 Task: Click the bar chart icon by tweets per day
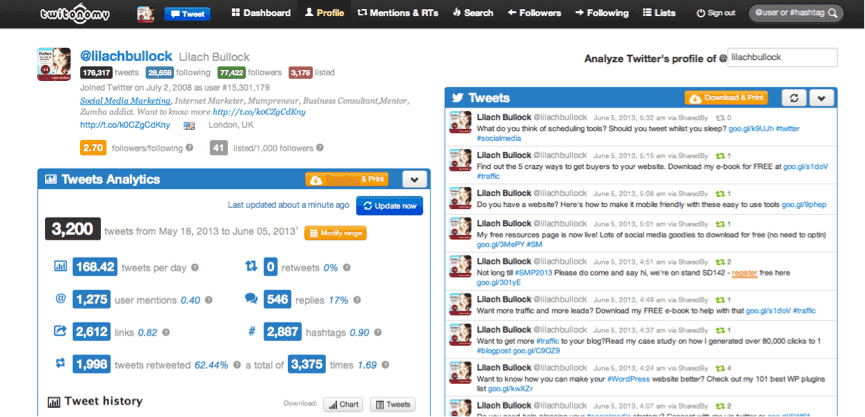pos(60,266)
